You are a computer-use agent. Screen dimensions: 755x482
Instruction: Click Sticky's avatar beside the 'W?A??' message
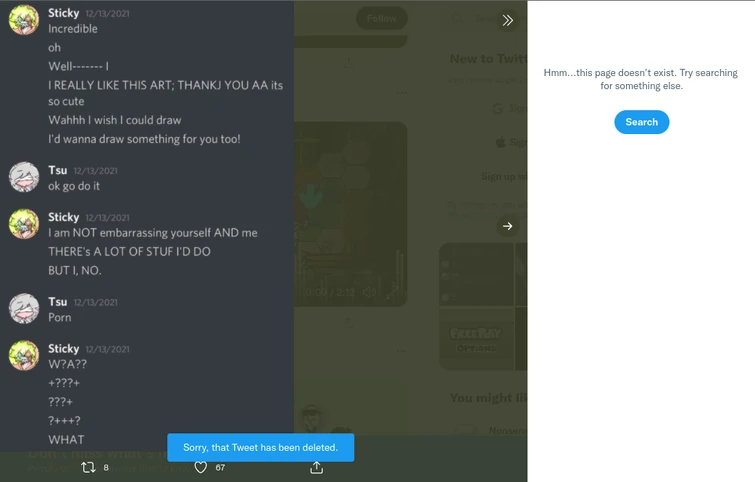(x=24, y=355)
